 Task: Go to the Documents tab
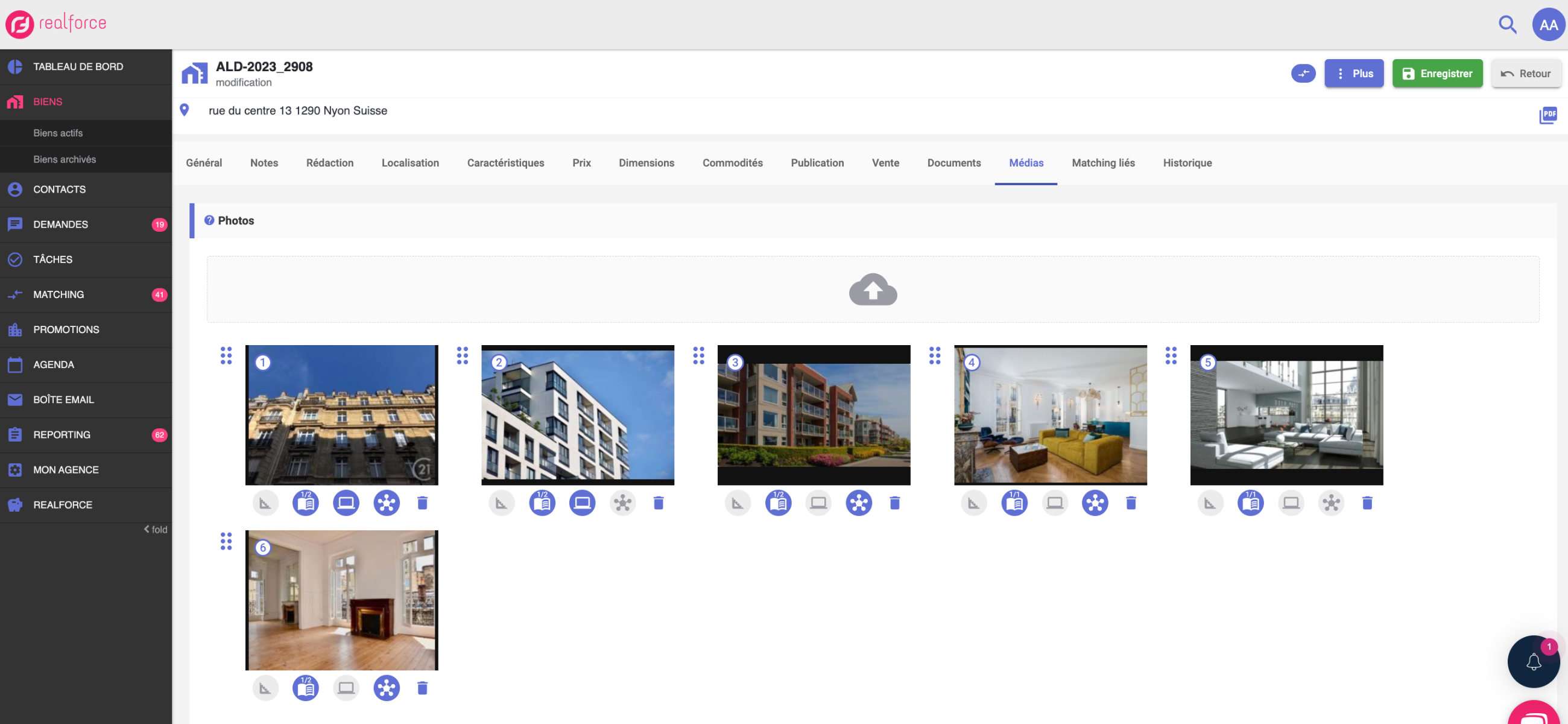(x=954, y=162)
